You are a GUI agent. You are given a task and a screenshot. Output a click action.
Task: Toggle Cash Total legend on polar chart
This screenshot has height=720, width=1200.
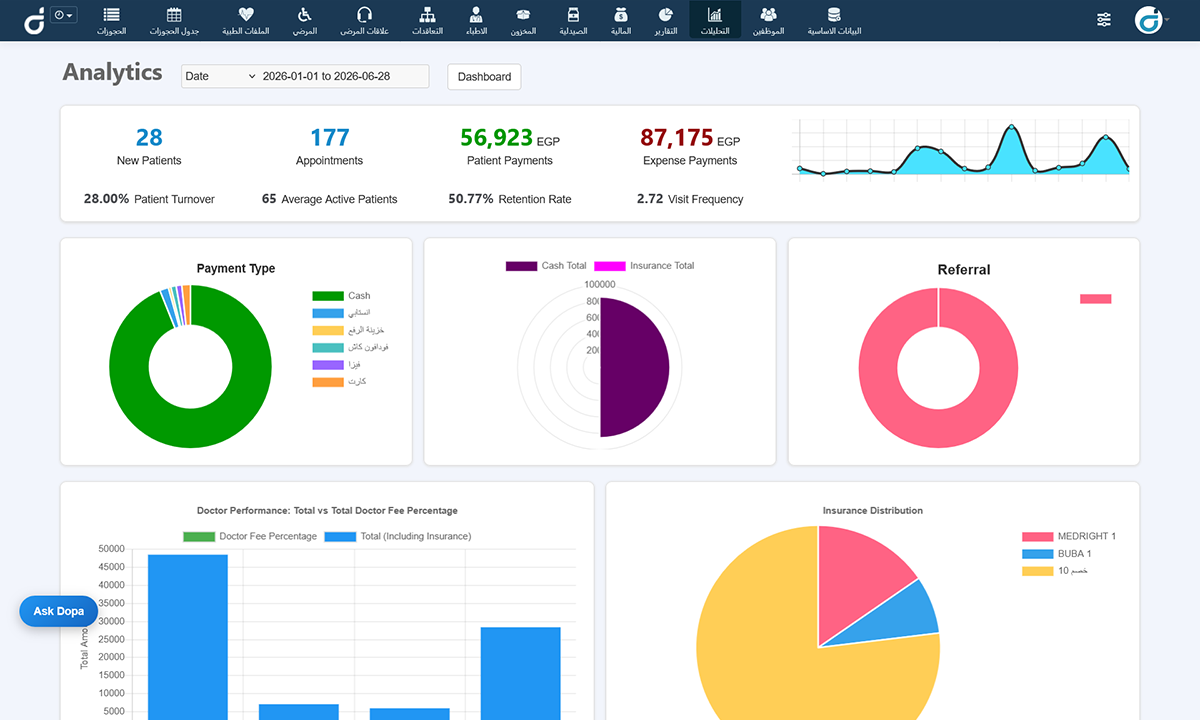(x=546, y=266)
